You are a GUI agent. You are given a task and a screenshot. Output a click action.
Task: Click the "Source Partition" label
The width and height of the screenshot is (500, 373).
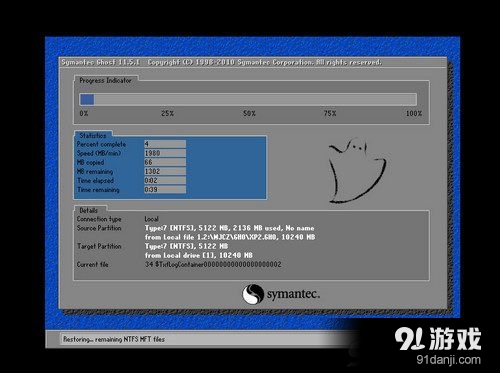[99, 228]
